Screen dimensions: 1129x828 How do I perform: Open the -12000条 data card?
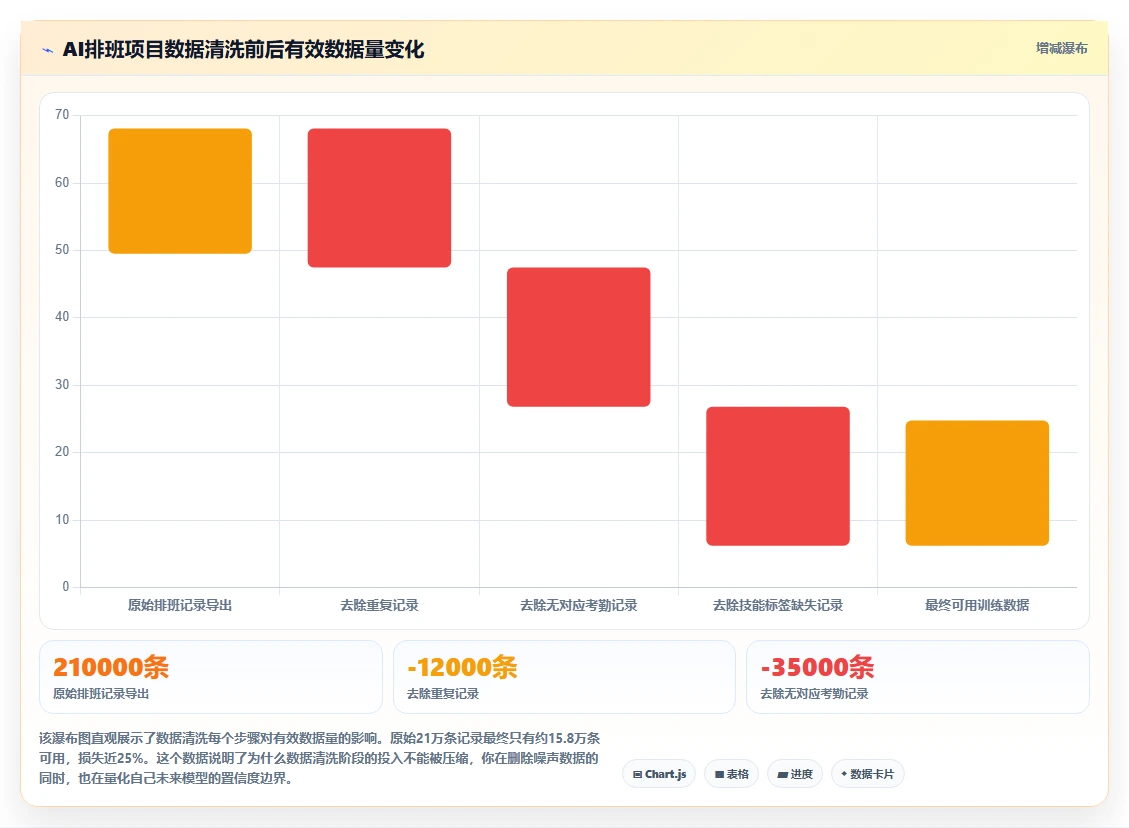[564, 677]
